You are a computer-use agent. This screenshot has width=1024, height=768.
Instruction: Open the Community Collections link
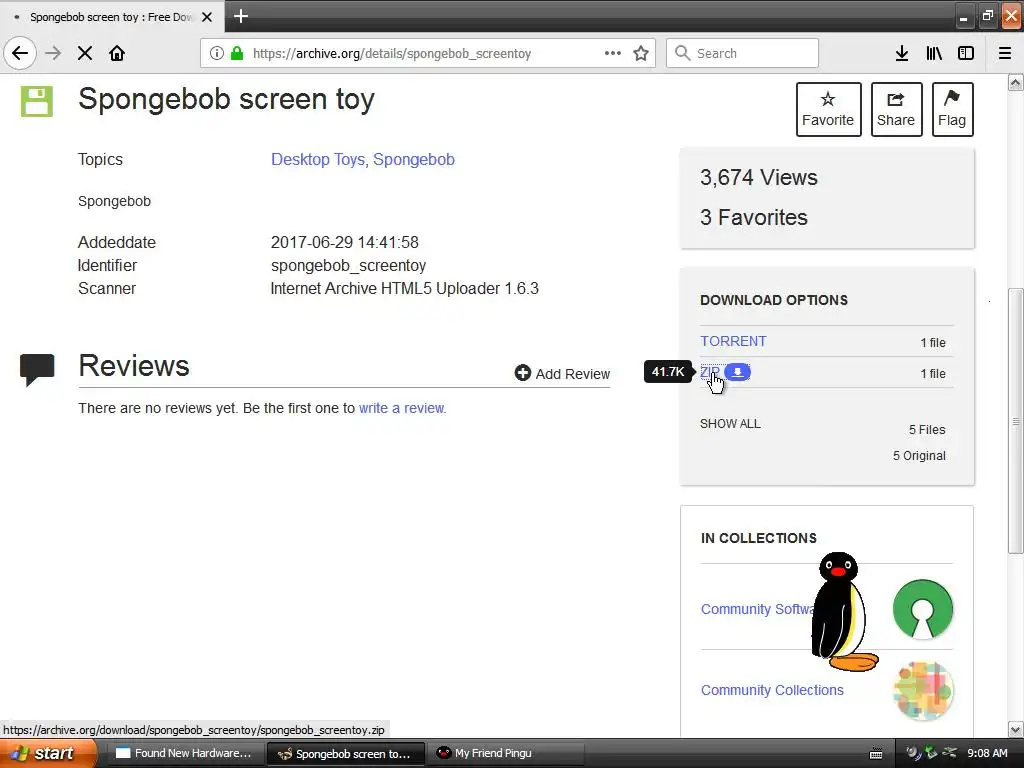[772, 690]
